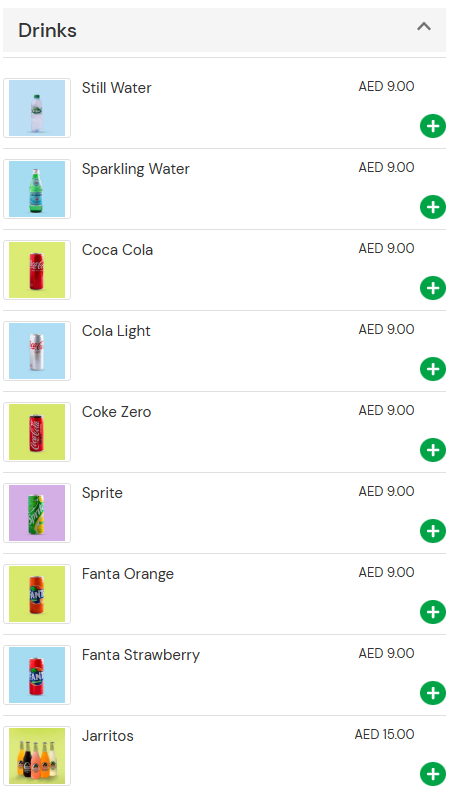This screenshot has height=804, width=461.
Task: Add Coca Cola with the plus icon
Action: 433,288
